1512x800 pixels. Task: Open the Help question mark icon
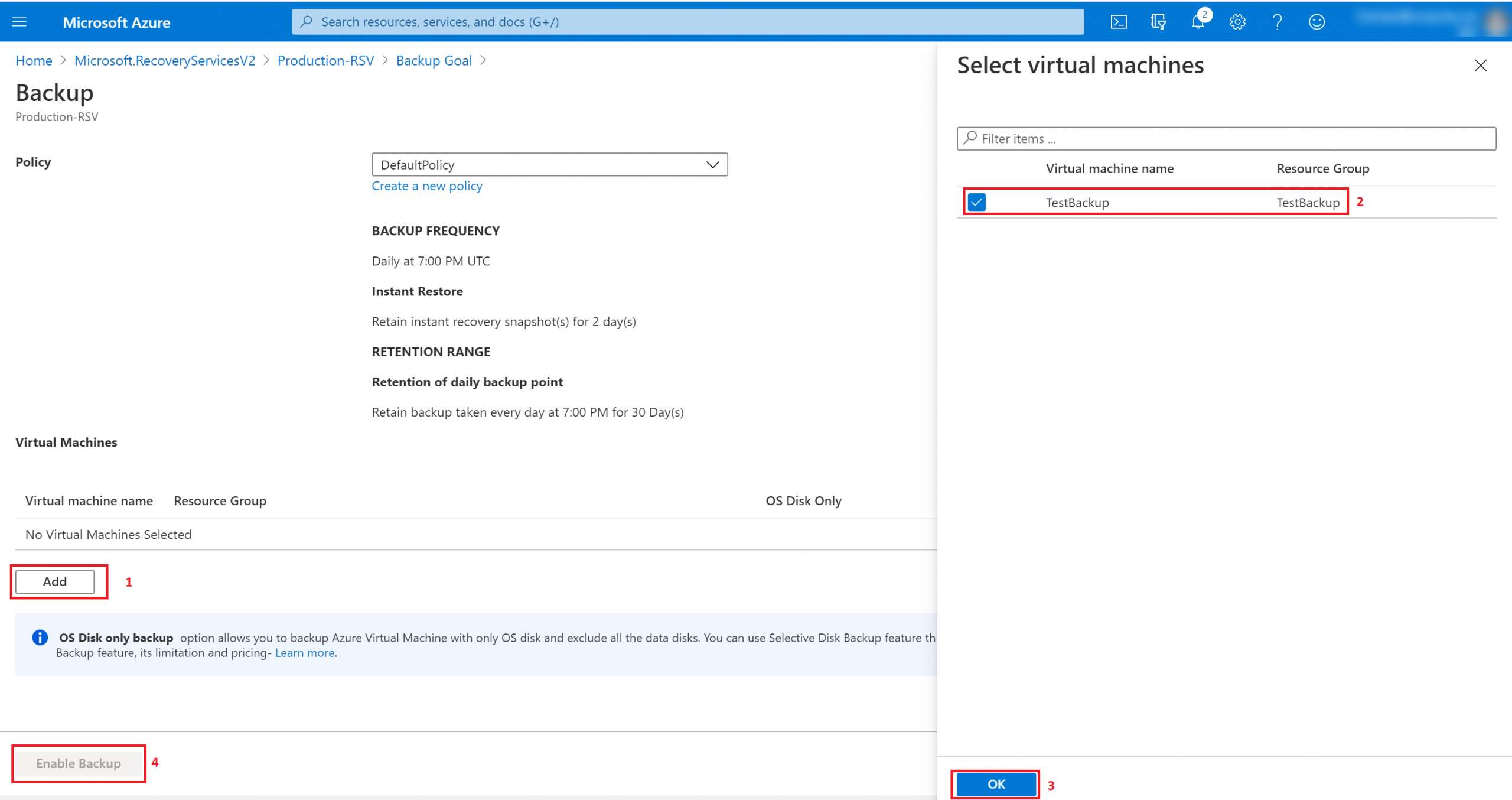coord(1277,22)
